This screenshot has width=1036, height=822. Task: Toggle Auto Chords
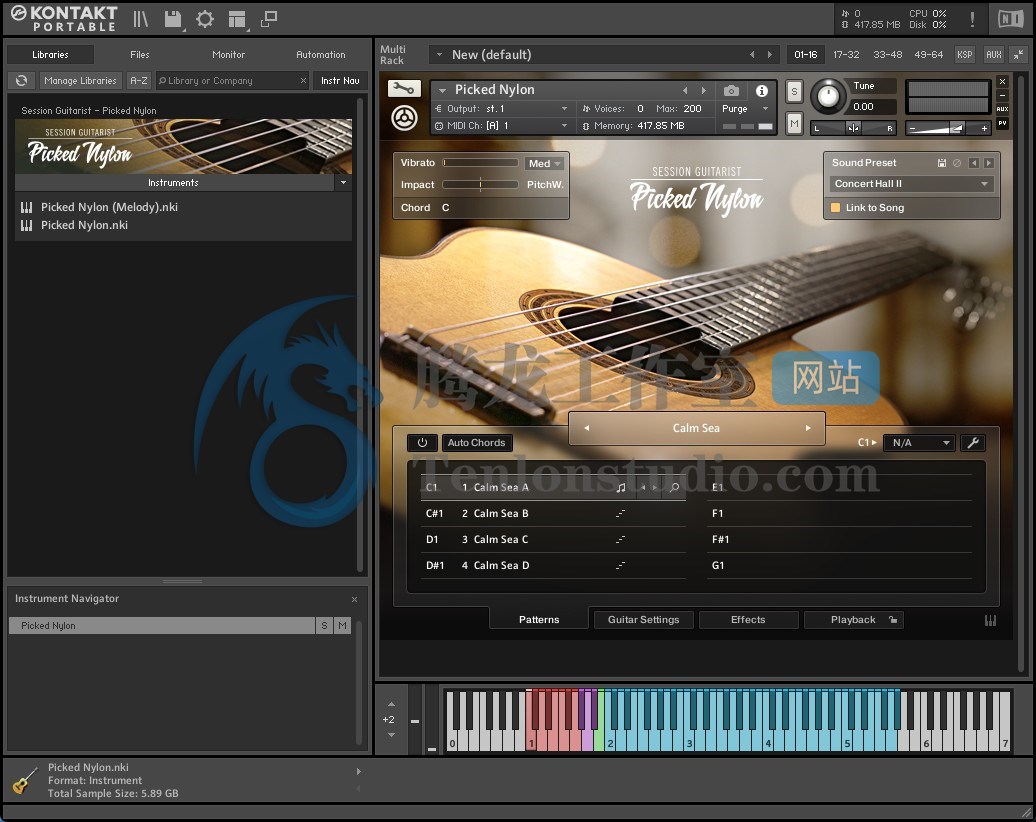pos(476,443)
